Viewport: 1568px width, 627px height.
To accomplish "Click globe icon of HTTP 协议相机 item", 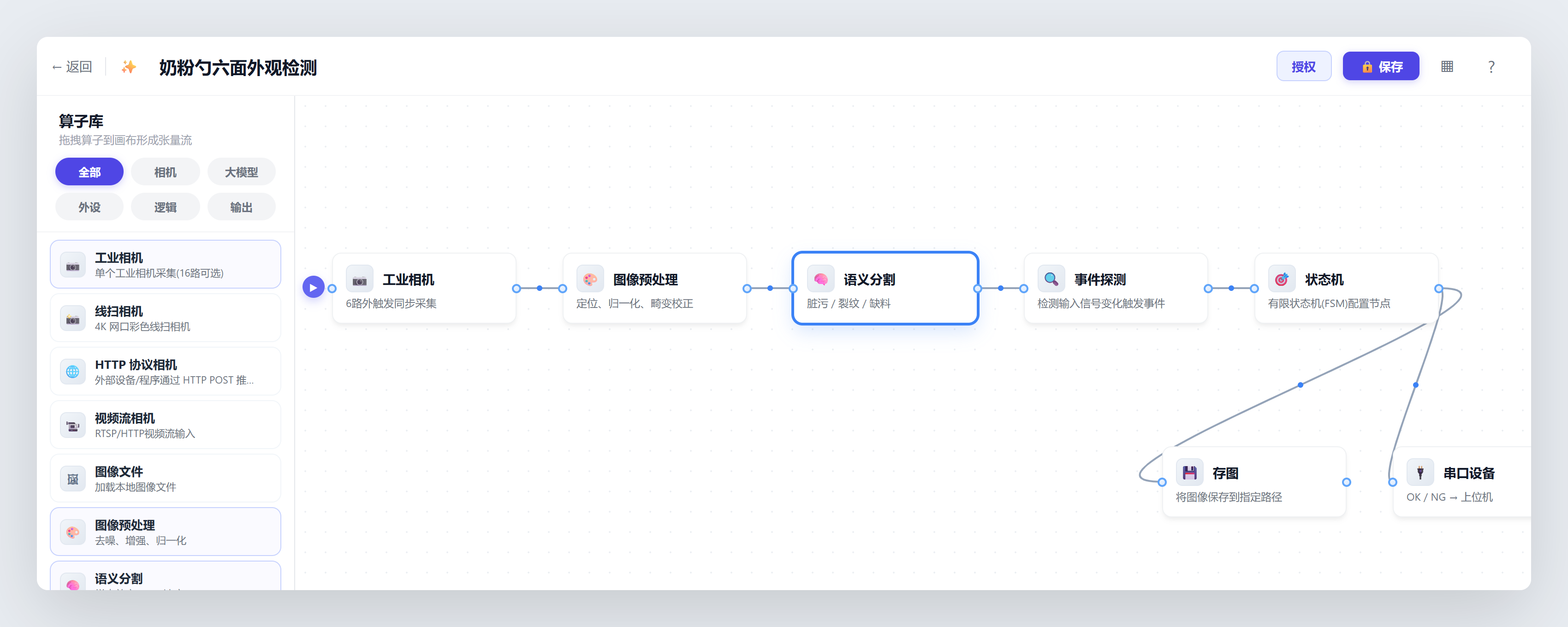I will [72, 372].
